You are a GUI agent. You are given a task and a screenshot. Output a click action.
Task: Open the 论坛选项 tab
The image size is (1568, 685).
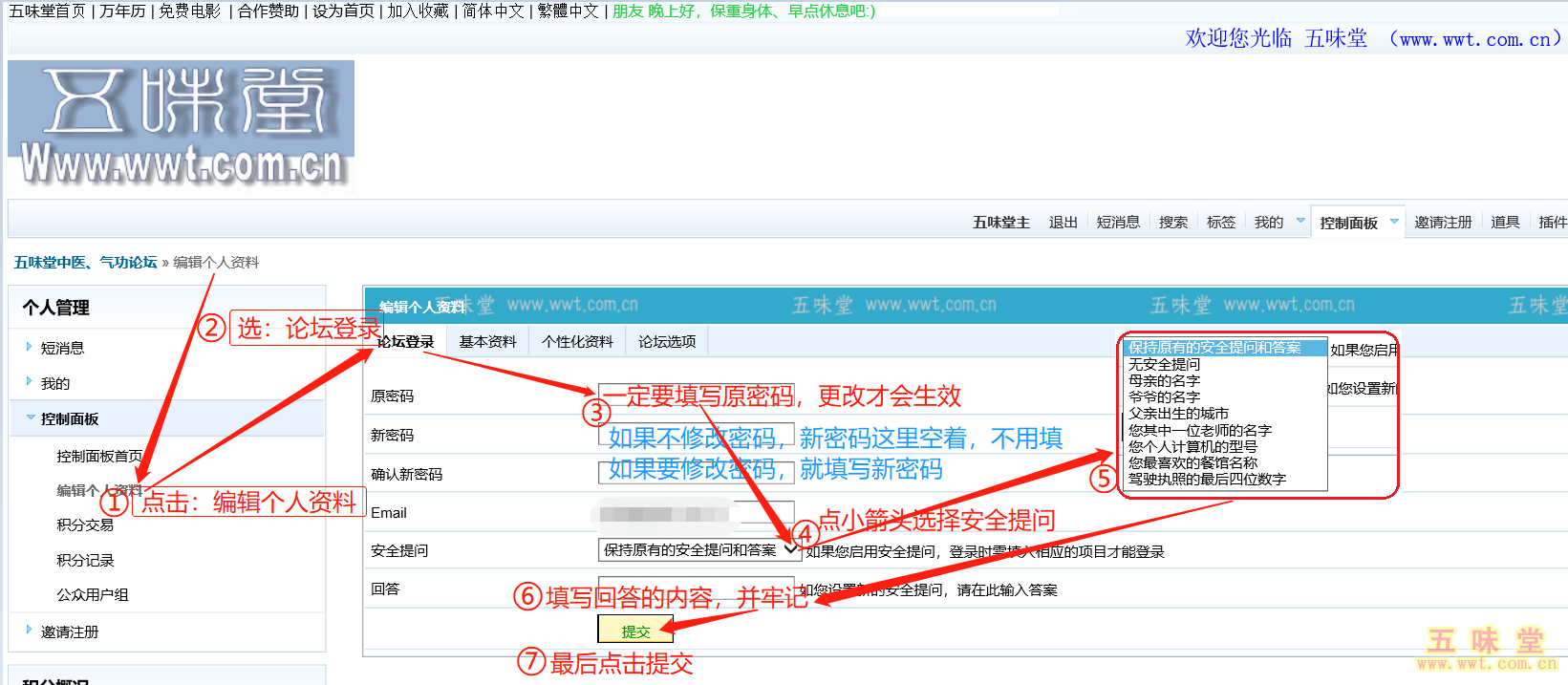click(667, 342)
